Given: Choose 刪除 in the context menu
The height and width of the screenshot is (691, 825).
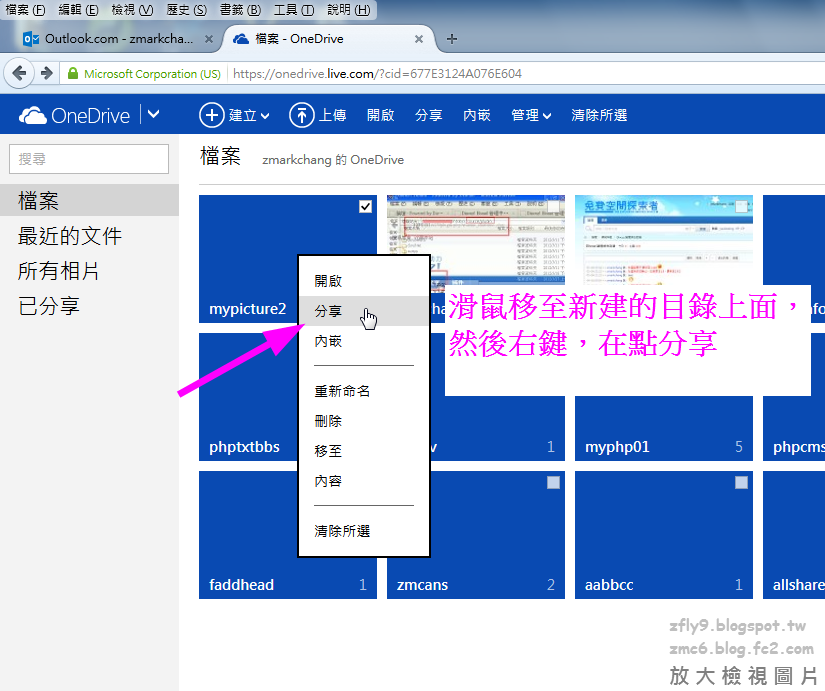Looking at the screenshot, I should click(x=364, y=421).
